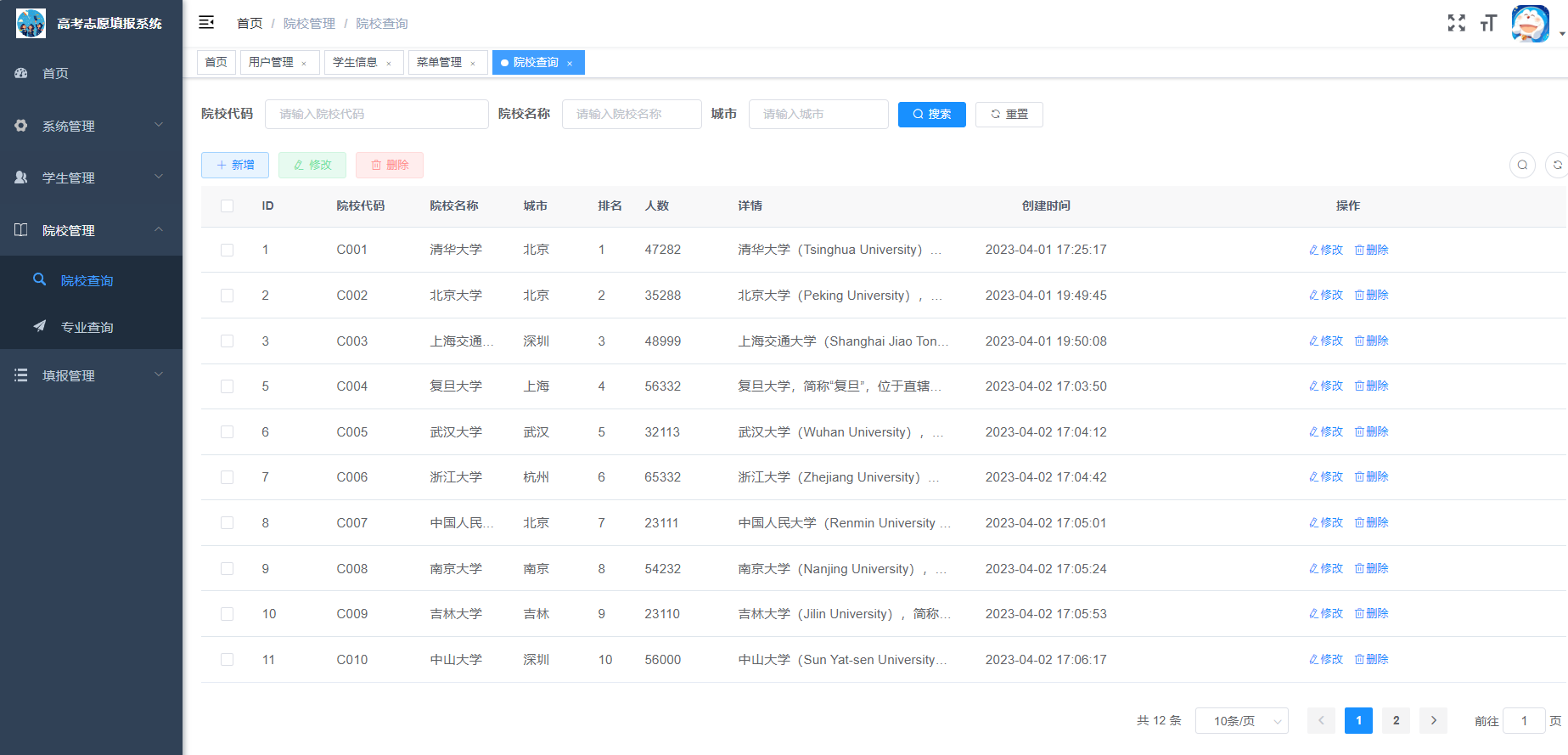Check the row for 南京大学

coord(227,568)
